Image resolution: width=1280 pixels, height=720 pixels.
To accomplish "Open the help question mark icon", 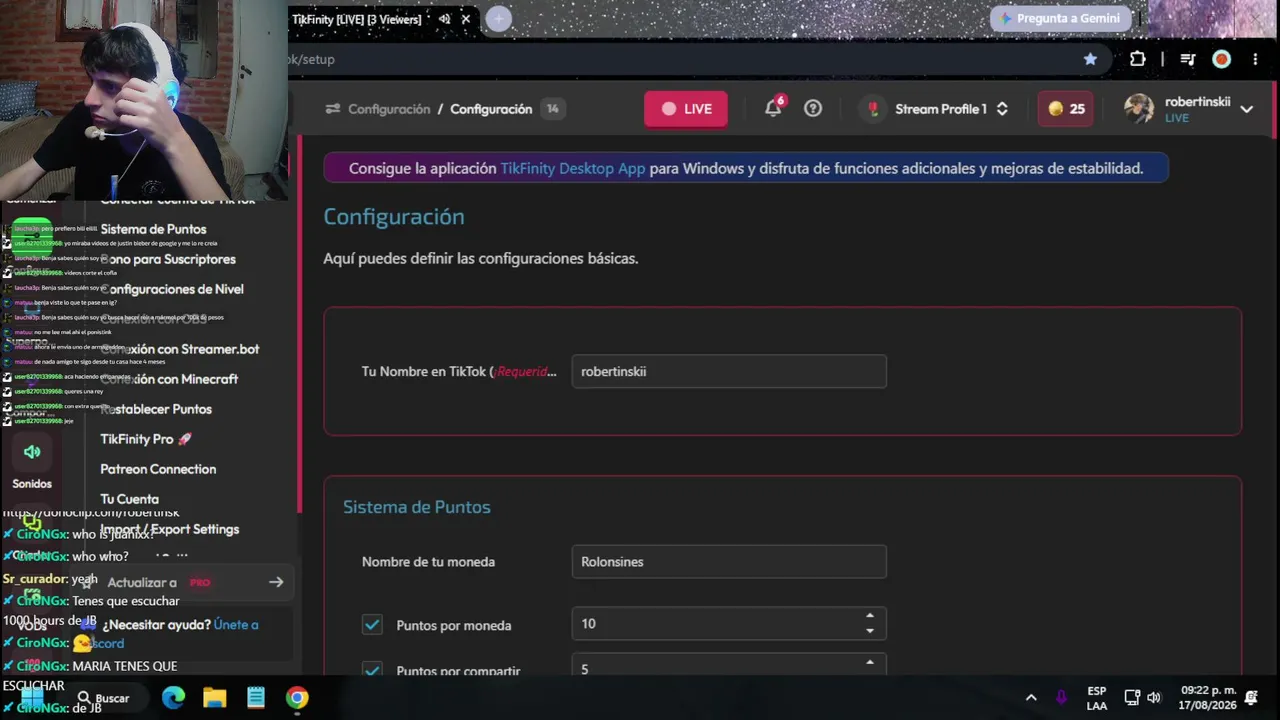I will (x=813, y=108).
